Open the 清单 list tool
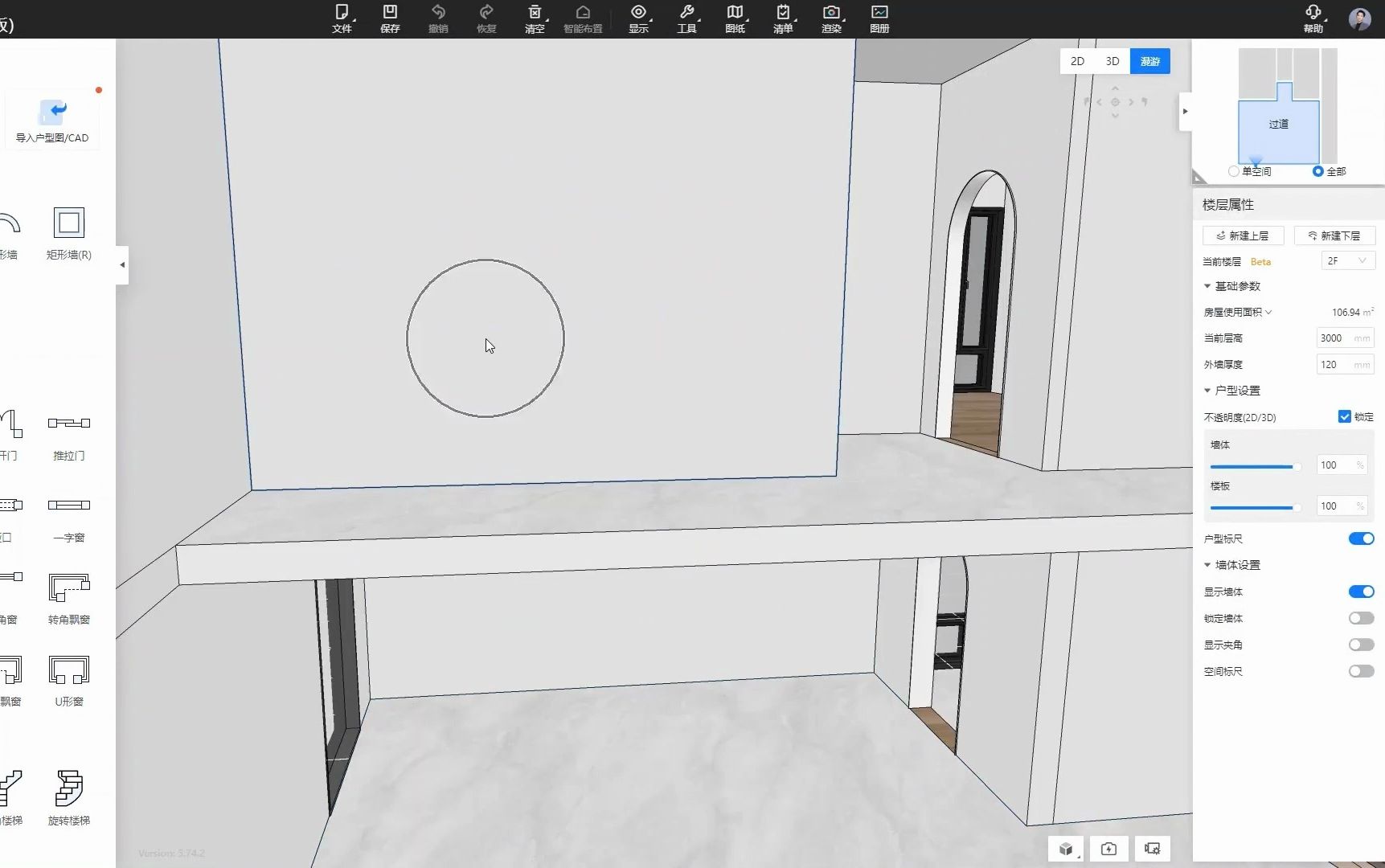This screenshot has width=1385, height=868. click(783, 18)
